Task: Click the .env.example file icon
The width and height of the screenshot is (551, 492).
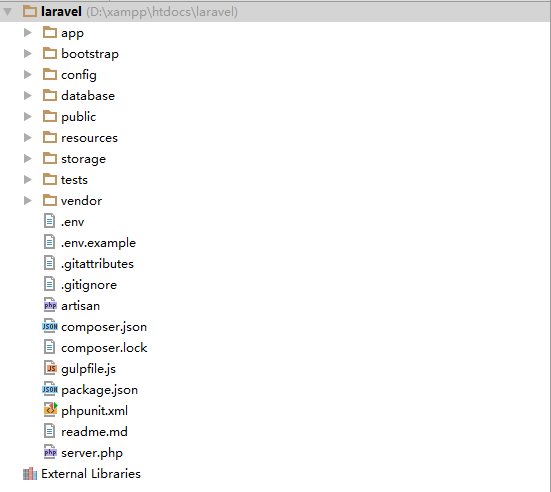Action: click(50, 242)
